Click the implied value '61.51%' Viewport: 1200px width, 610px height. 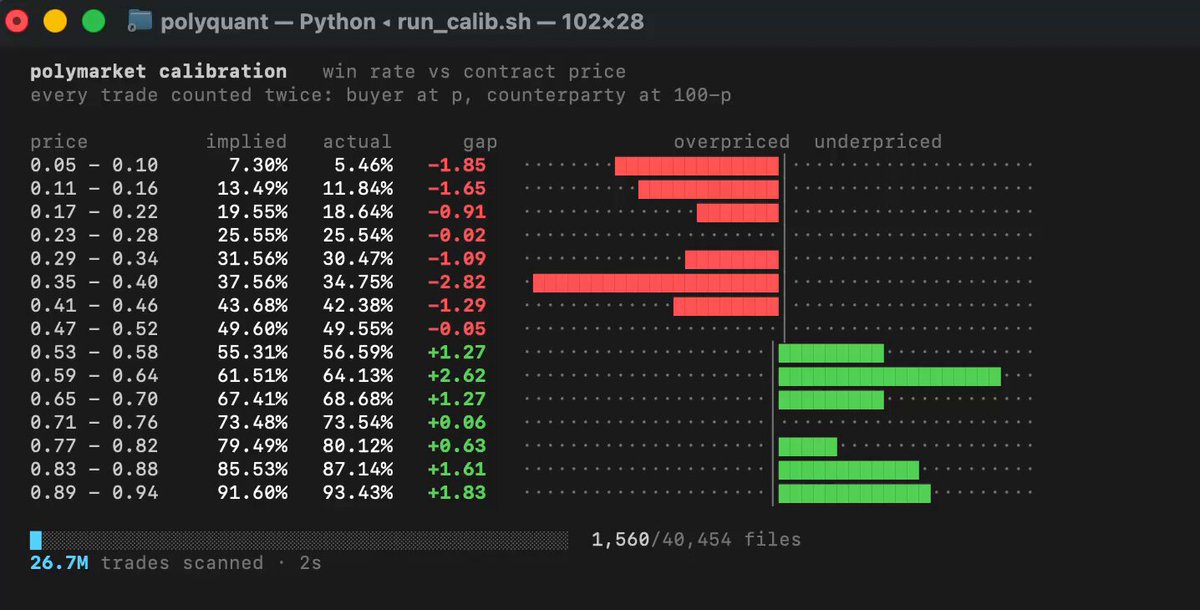point(252,376)
